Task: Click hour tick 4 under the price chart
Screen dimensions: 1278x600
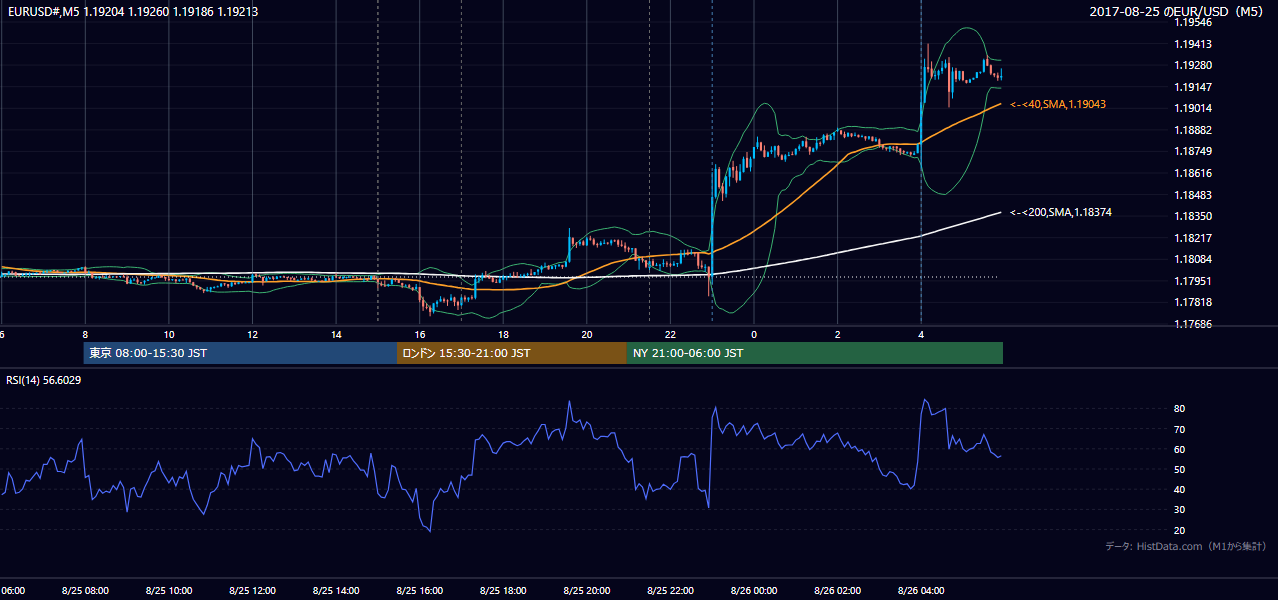Action: pyautogui.click(x=920, y=334)
